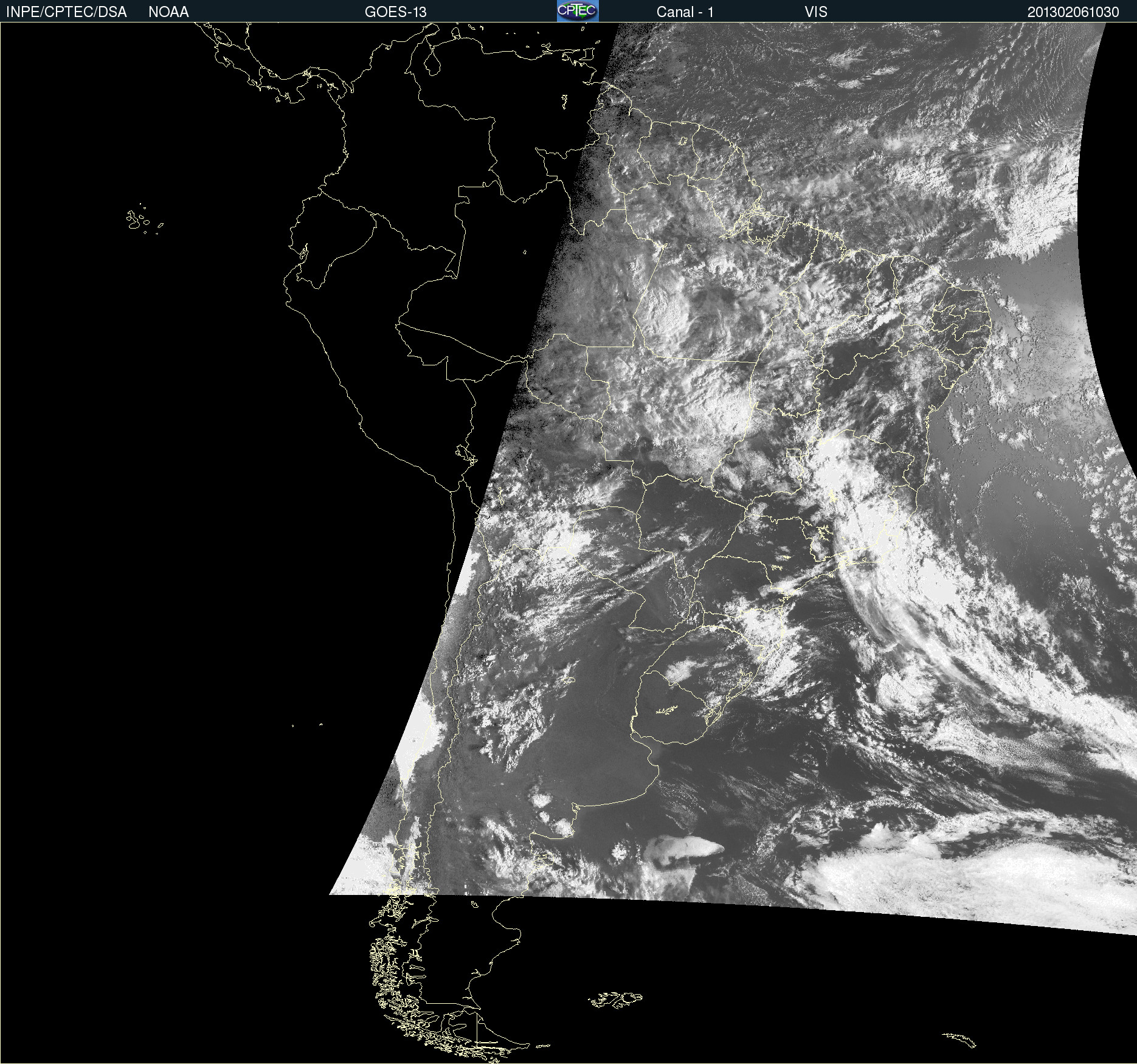Click the 201302061030 timestamp
The height and width of the screenshot is (1064, 1137).
tap(1073, 12)
